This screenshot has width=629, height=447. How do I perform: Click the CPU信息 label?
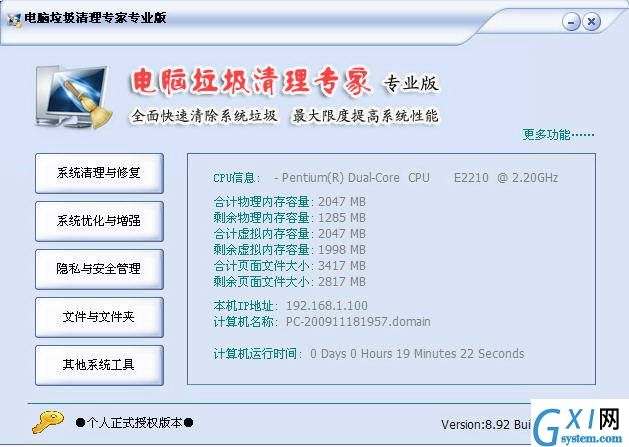(237, 178)
